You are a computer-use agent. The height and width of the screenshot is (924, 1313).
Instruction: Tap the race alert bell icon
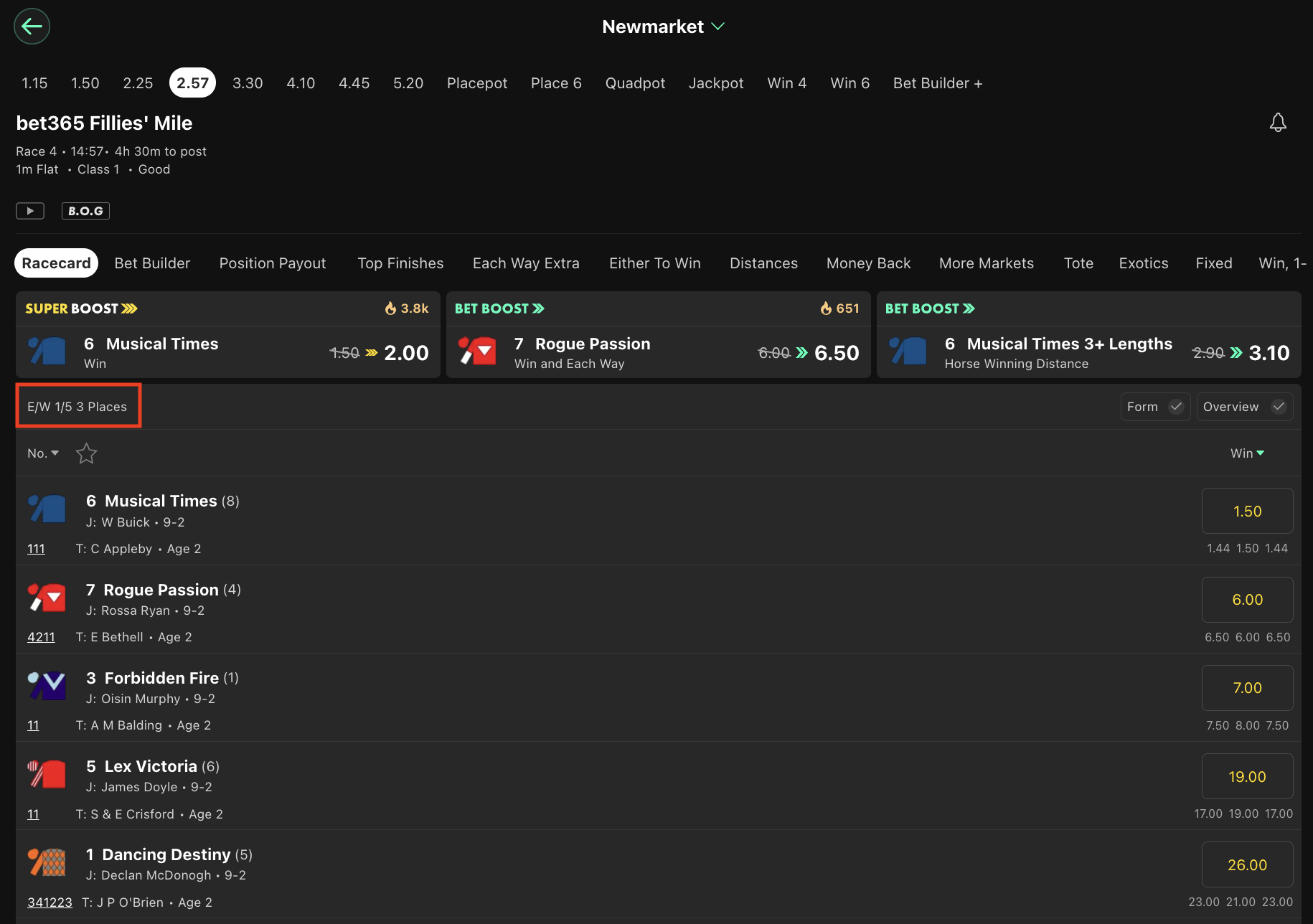pyautogui.click(x=1278, y=123)
